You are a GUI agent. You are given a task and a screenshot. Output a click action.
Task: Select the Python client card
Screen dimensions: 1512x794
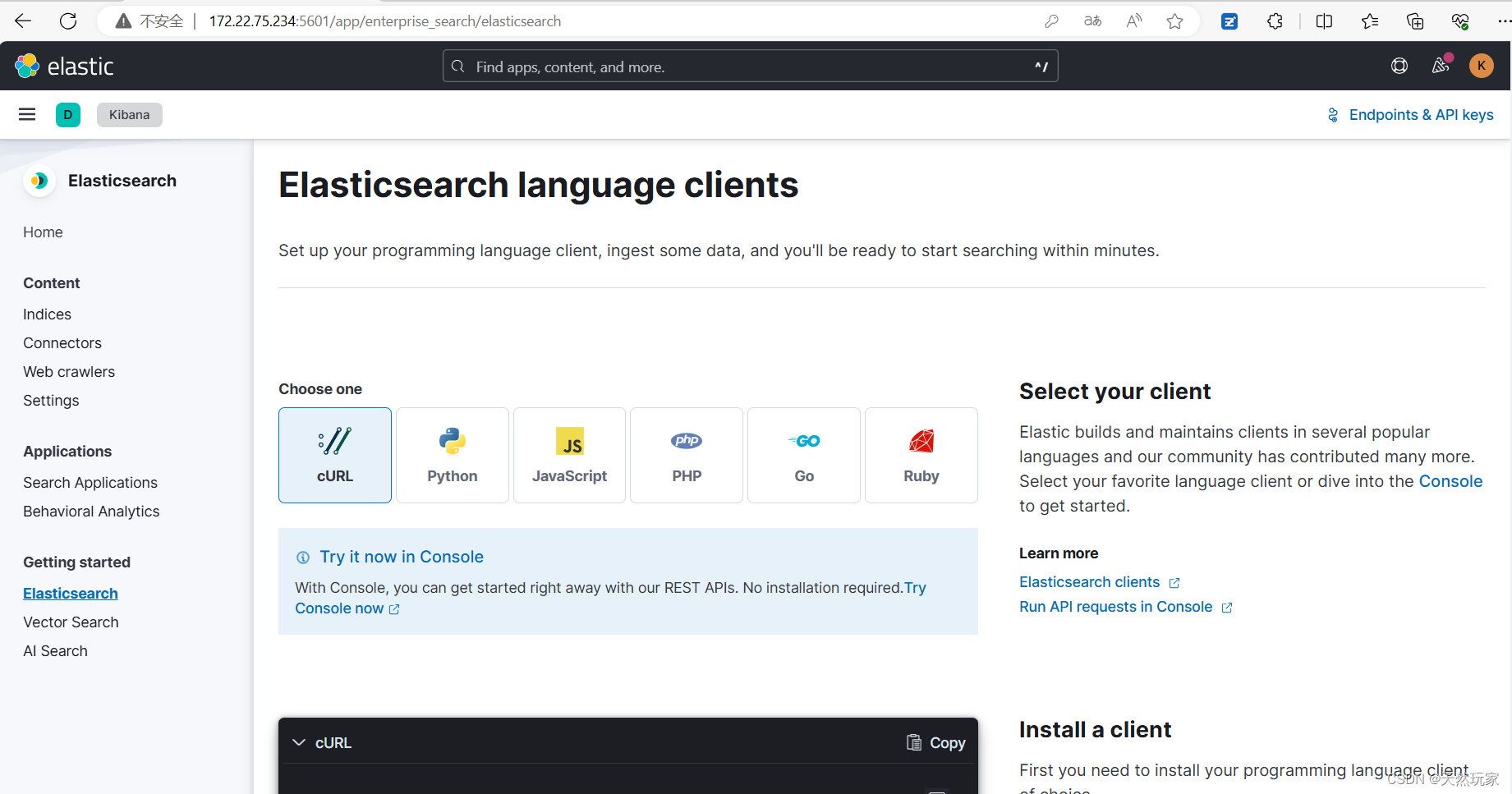pyautogui.click(x=453, y=455)
